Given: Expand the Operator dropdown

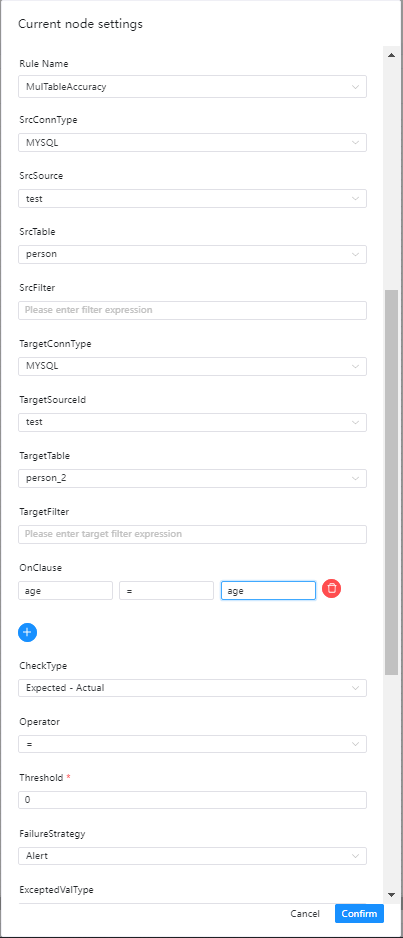Looking at the screenshot, I should coord(192,744).
